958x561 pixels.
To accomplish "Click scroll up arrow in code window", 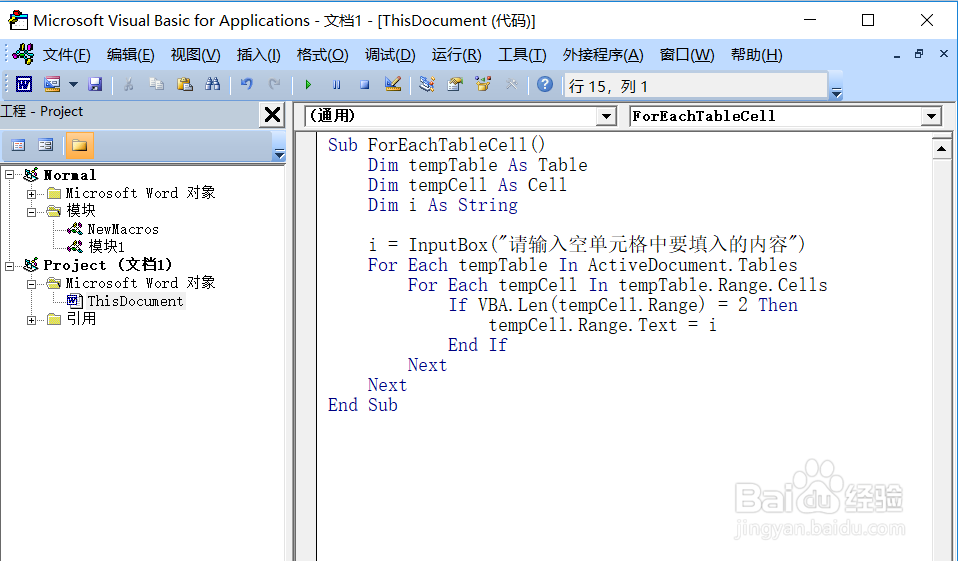I will (941, 148).
